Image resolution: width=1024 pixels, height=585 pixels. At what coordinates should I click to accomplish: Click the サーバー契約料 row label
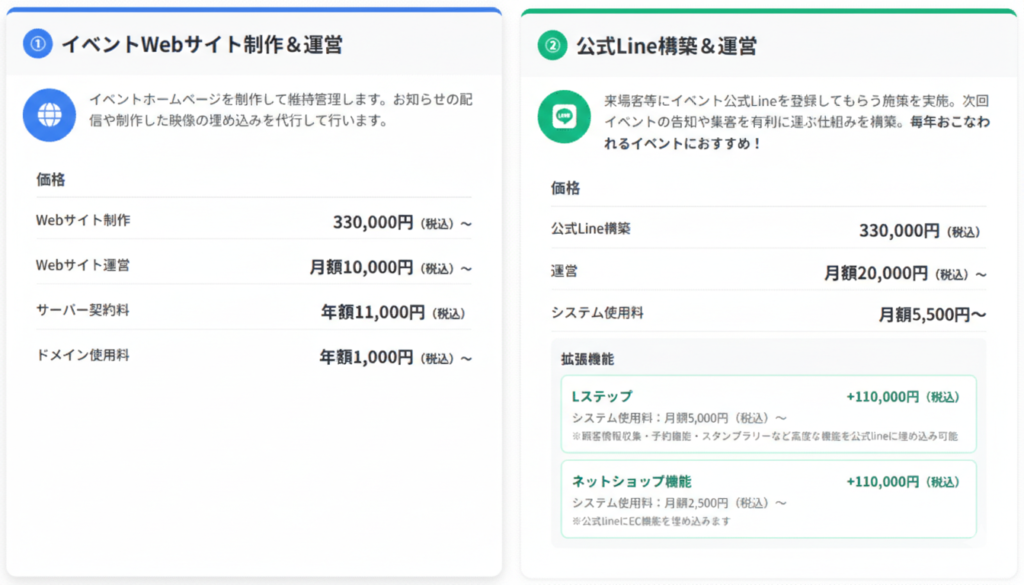[83, 310]
